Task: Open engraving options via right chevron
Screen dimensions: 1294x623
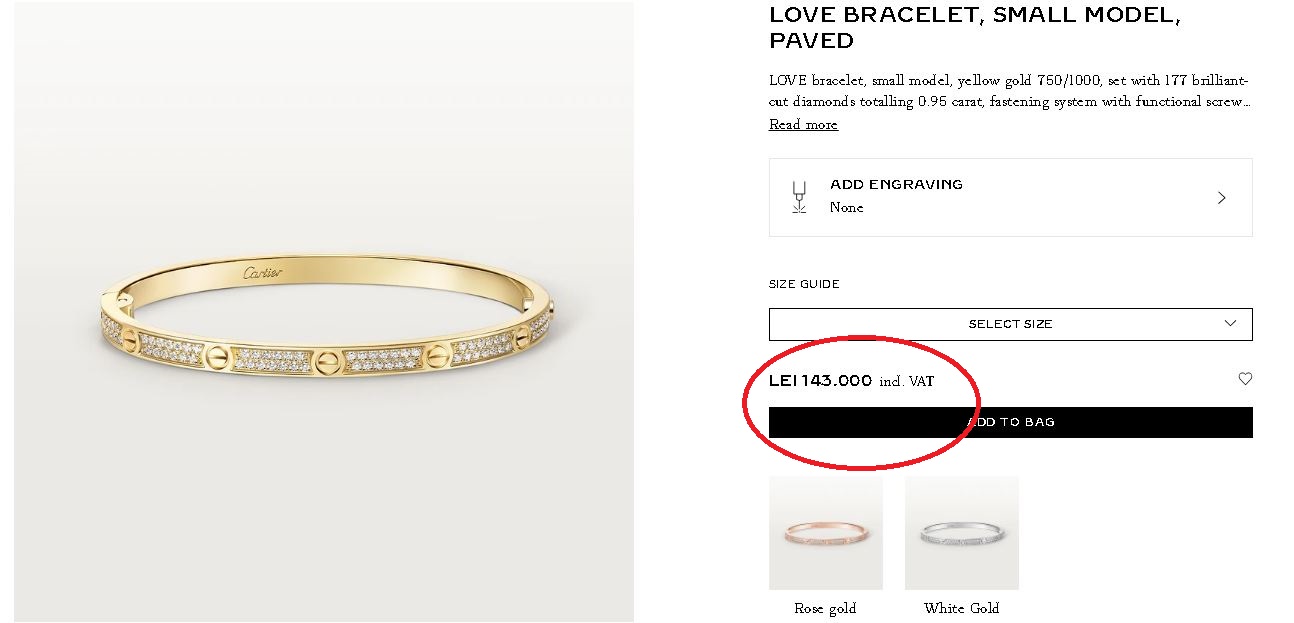Action: (1221, 198)
